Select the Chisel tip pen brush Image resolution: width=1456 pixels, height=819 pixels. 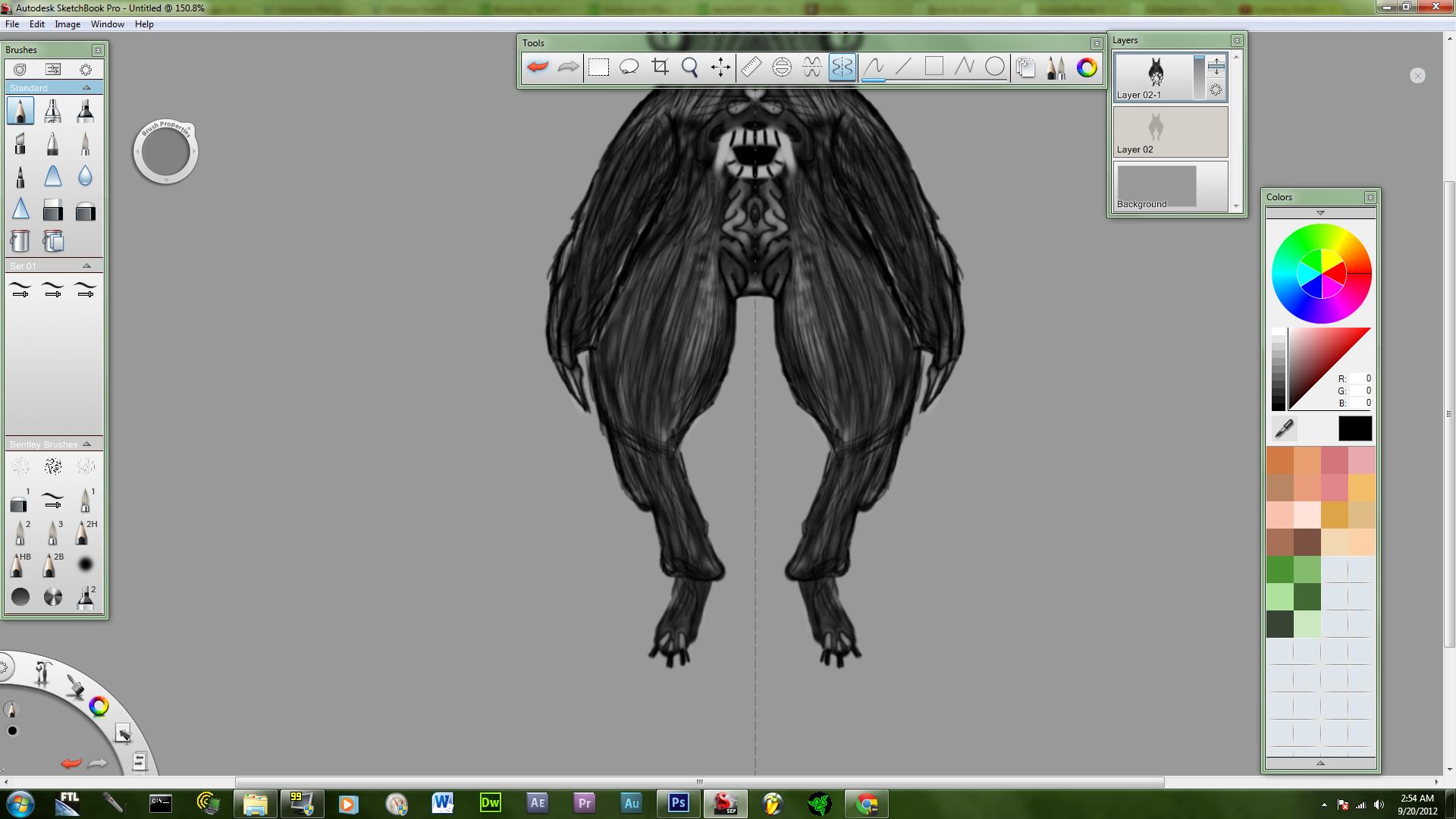20,143
